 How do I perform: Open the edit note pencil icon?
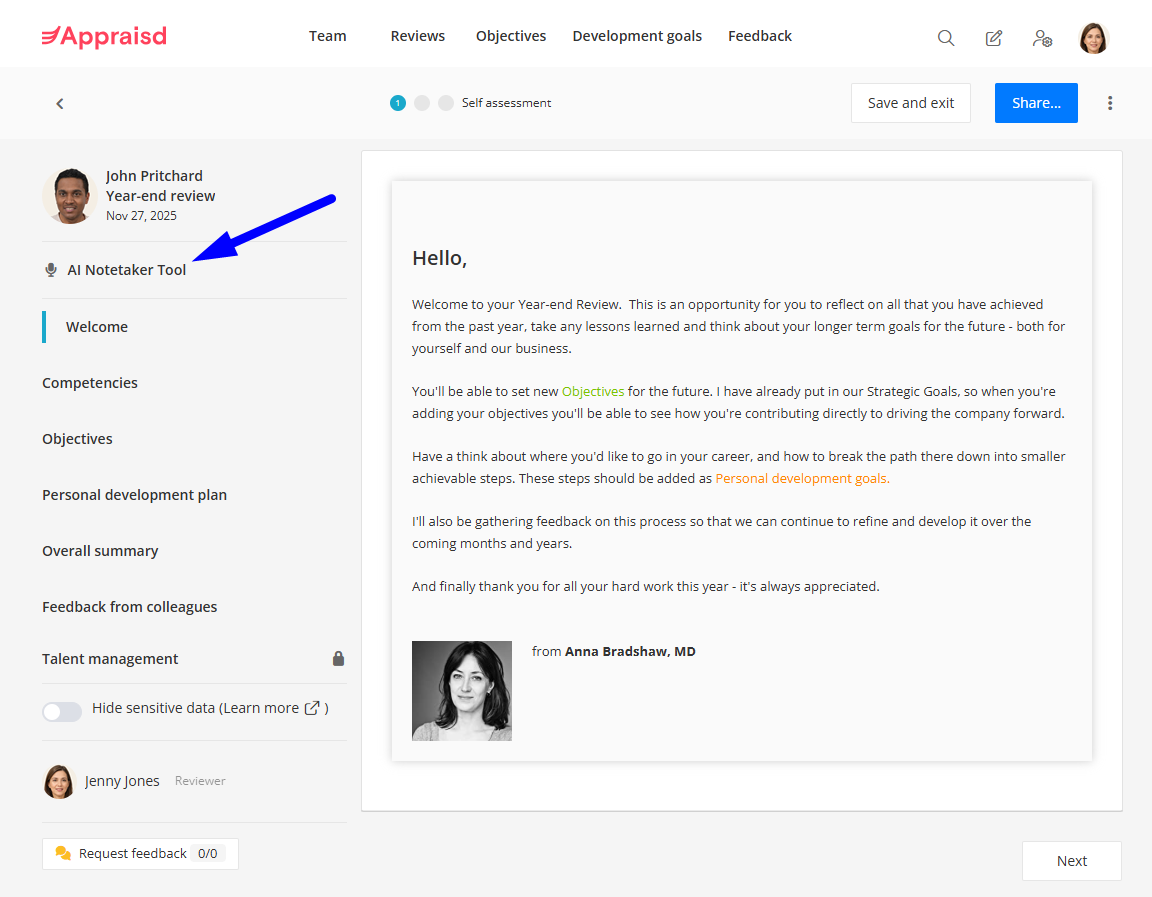coord(994,38)
